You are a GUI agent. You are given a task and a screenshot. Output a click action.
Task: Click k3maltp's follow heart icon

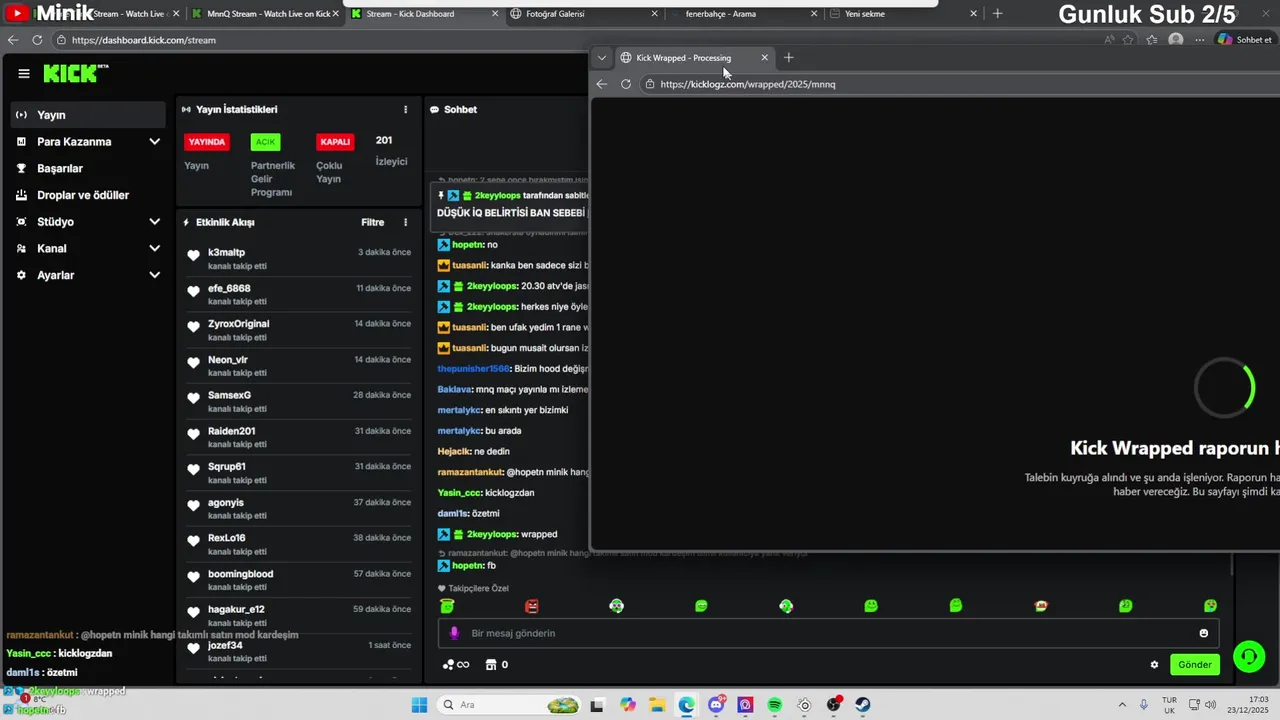point(194,255)
